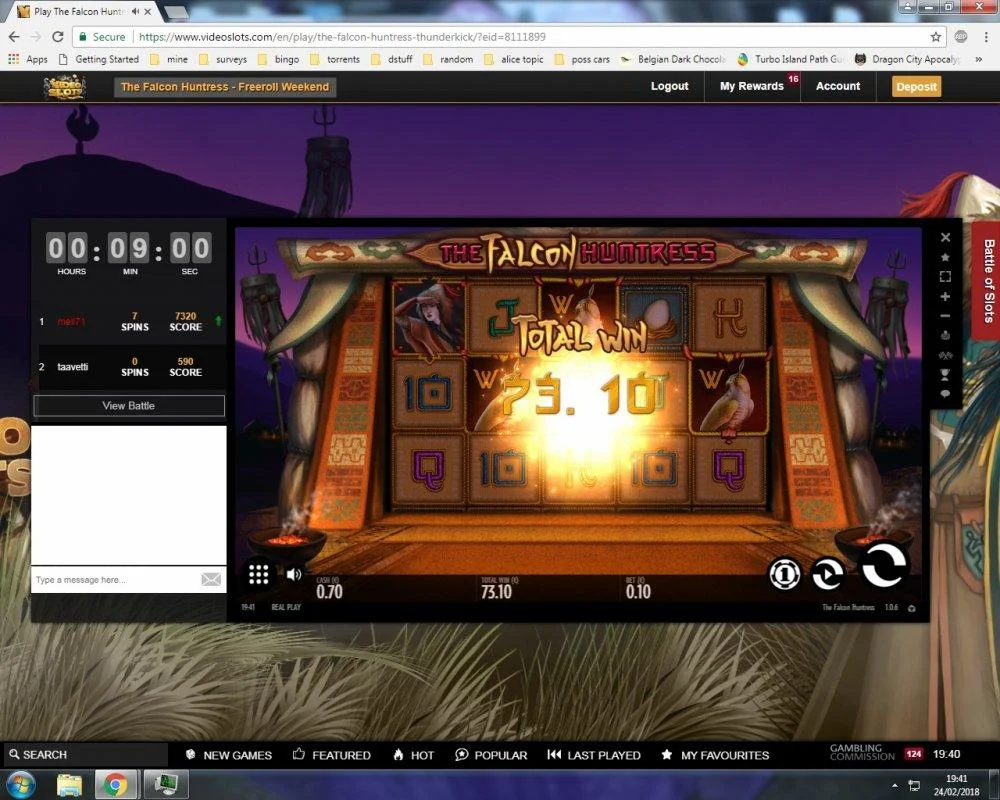Open Popular games category
This screenshot has height=800, width=1000.
point(491,755)
